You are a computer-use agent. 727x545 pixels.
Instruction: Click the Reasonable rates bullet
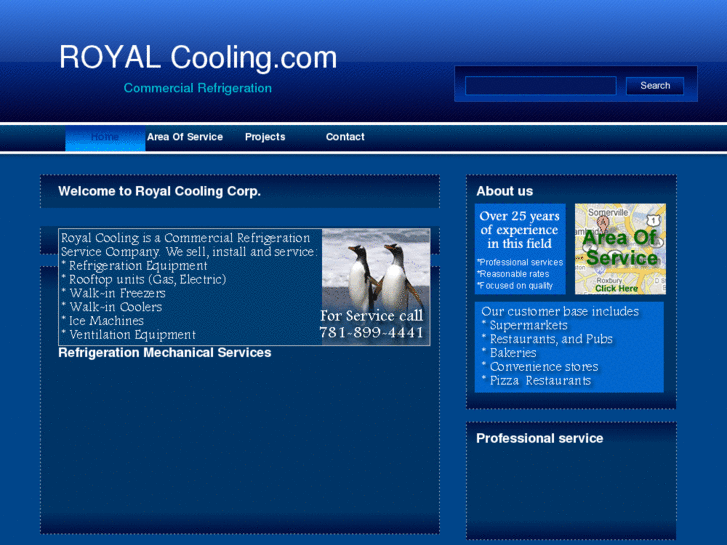(x=513, y=274)
